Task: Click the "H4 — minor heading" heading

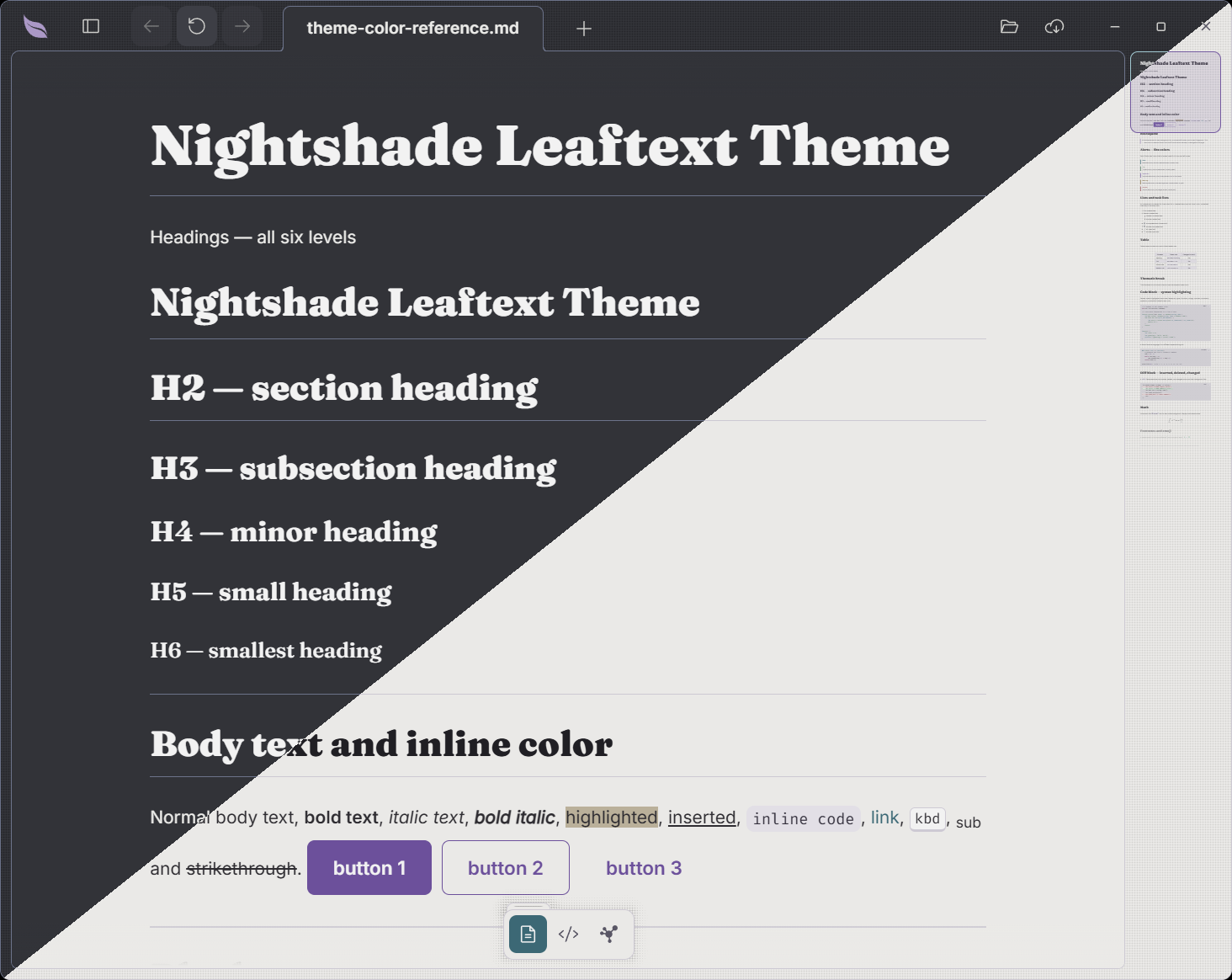Action: click(294, 532)
